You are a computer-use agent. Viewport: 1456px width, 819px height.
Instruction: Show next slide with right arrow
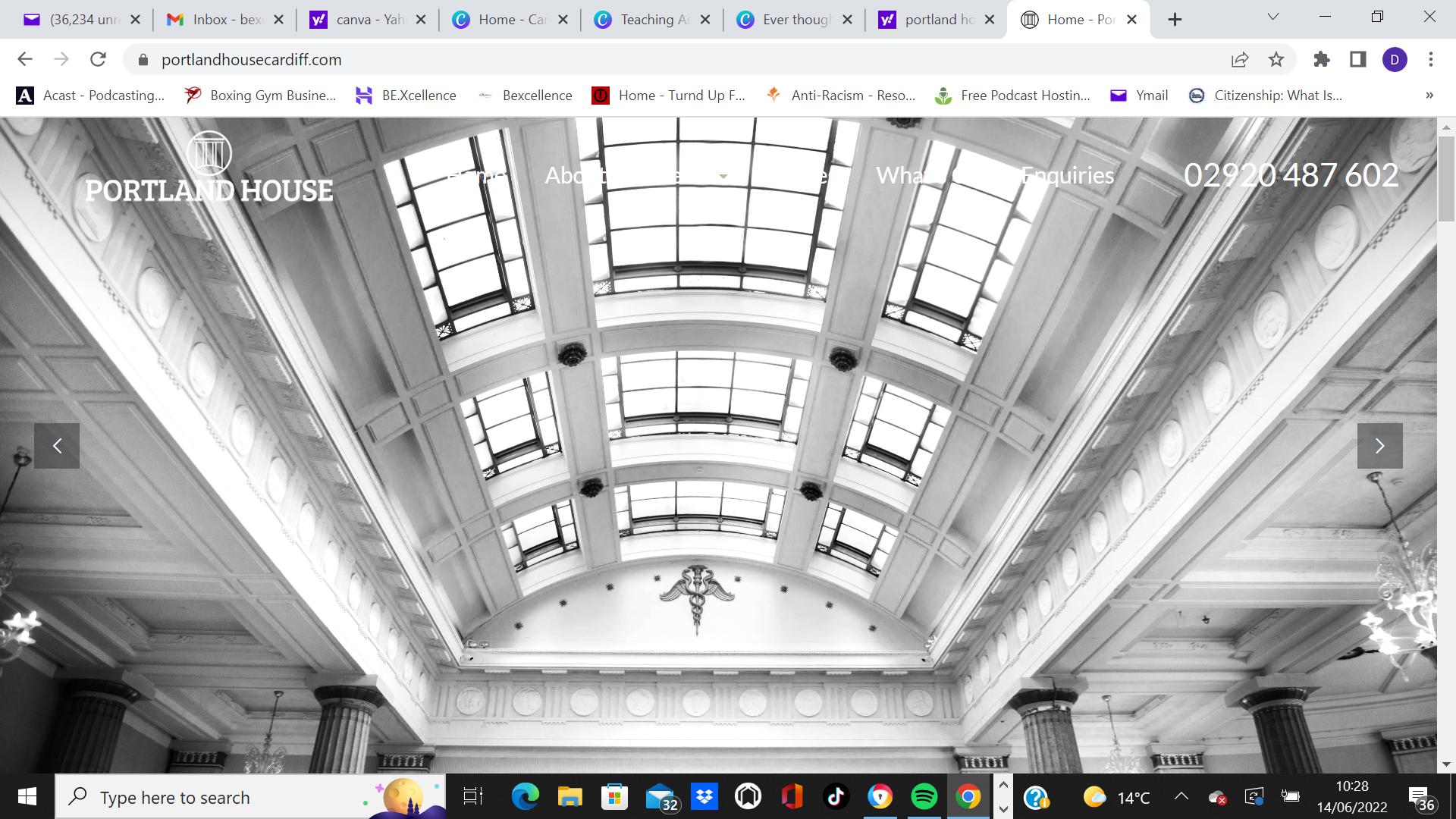pos(1379,446)
